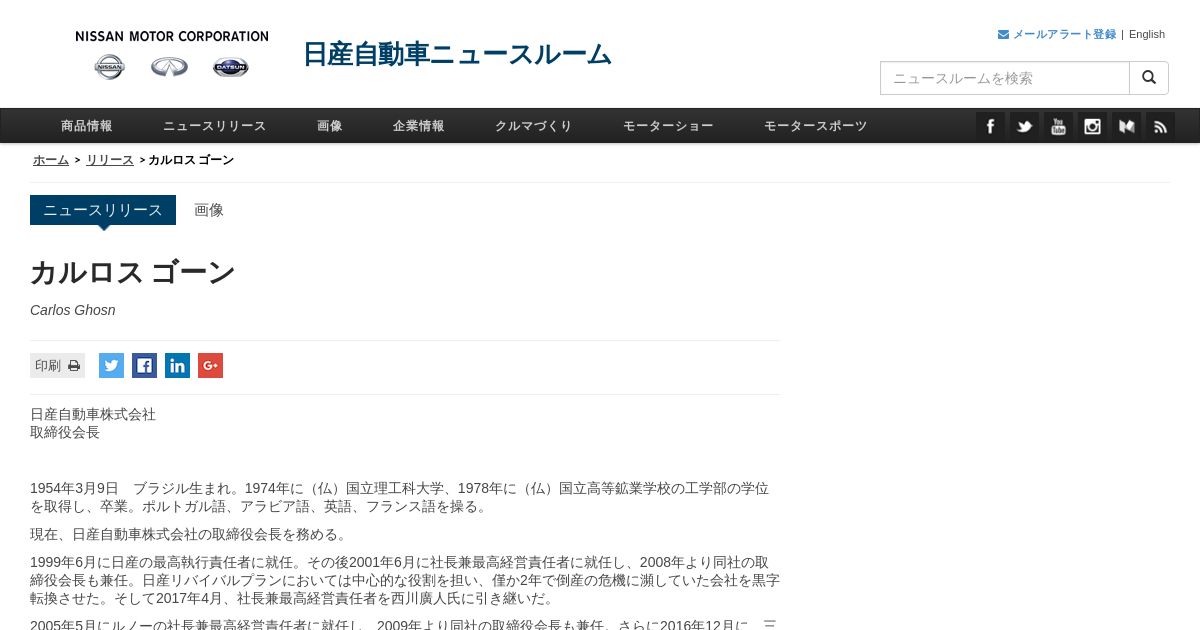Image resolution: width=1200 pixels, height=630 pixels.
Task: Click the Infiniti brand logo
Action: coord(170,67)
